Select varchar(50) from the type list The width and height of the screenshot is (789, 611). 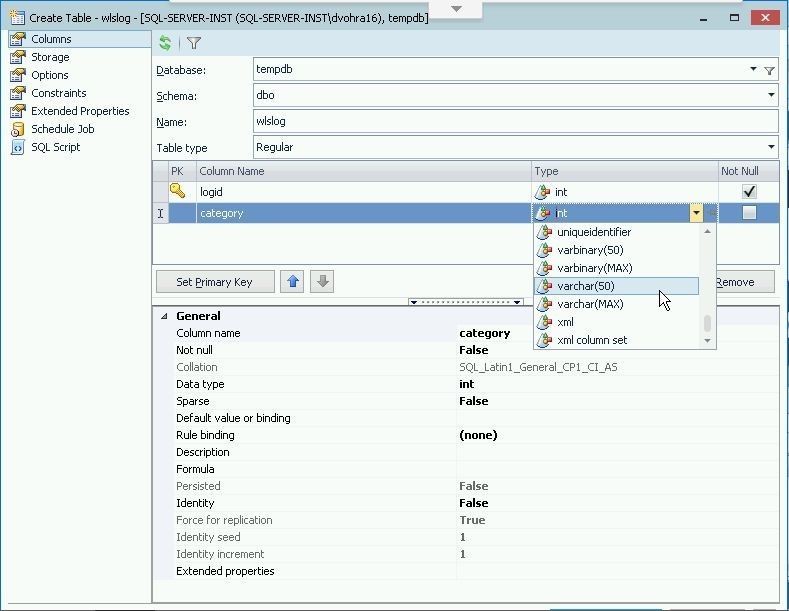586,286
